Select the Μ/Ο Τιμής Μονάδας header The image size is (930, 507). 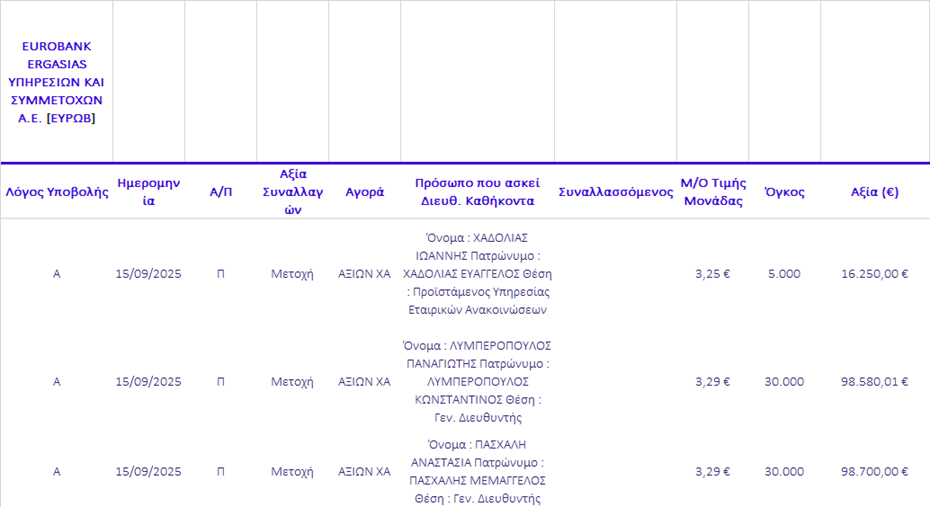713,192
